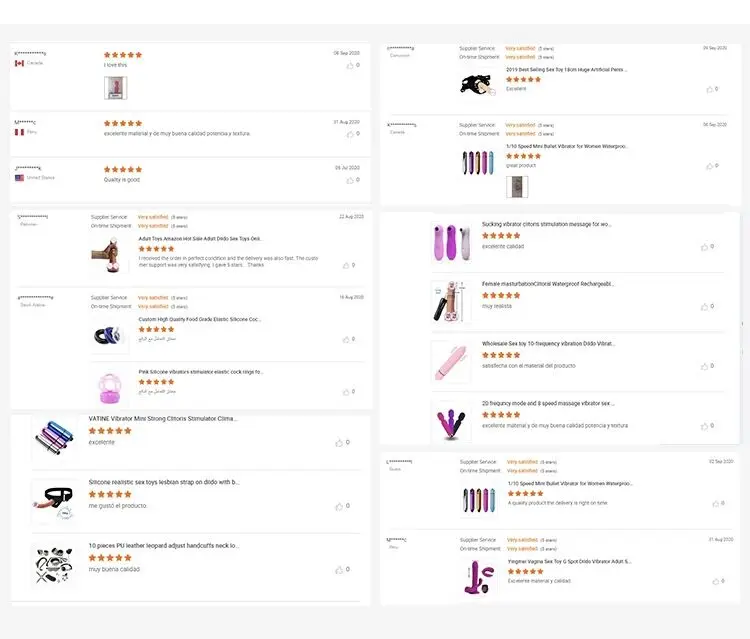
Task: Thumbs-up the "great product" review
Action: (706, 166)
